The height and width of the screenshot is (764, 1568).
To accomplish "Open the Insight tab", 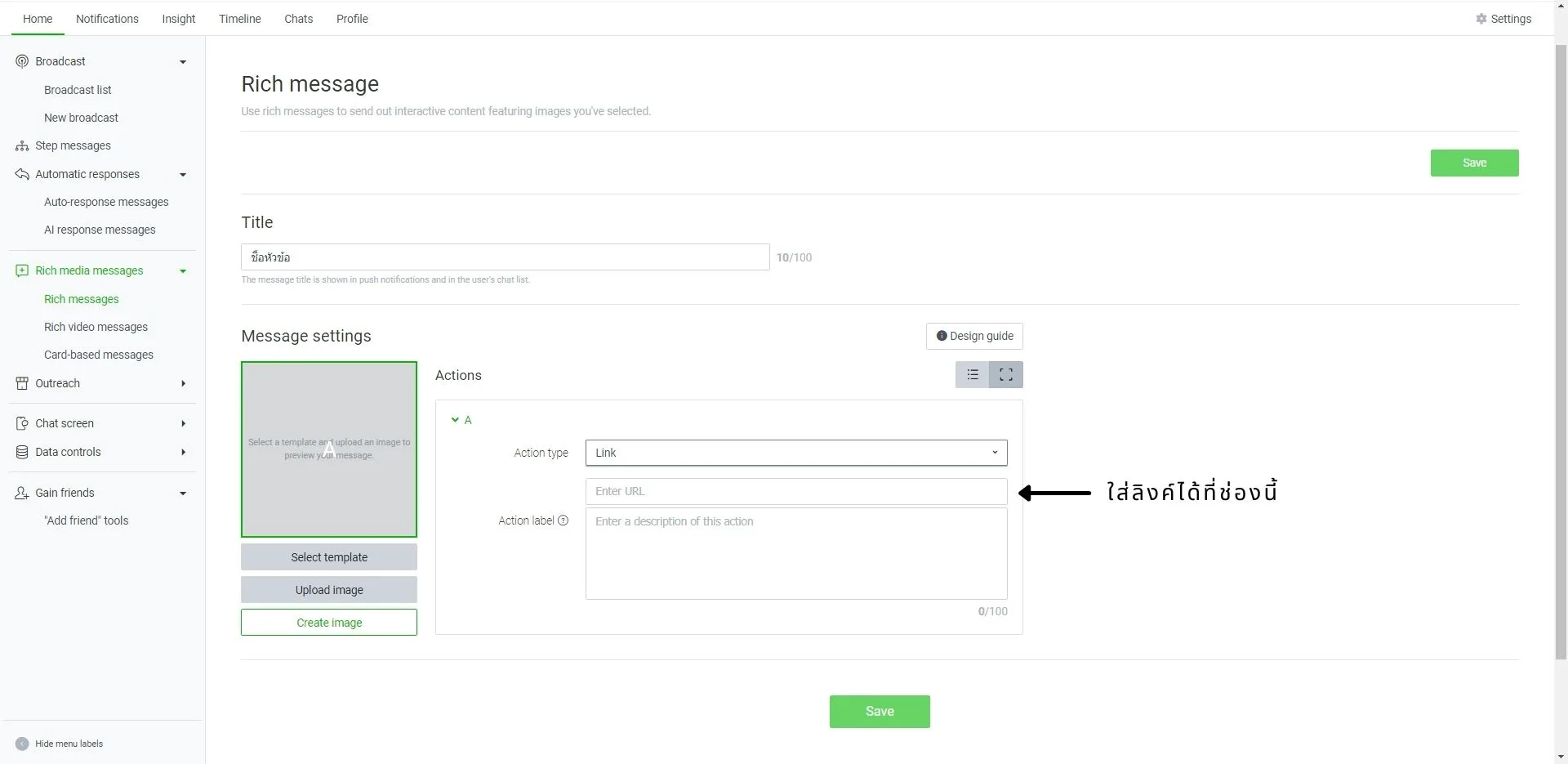I will pos(178,19).
